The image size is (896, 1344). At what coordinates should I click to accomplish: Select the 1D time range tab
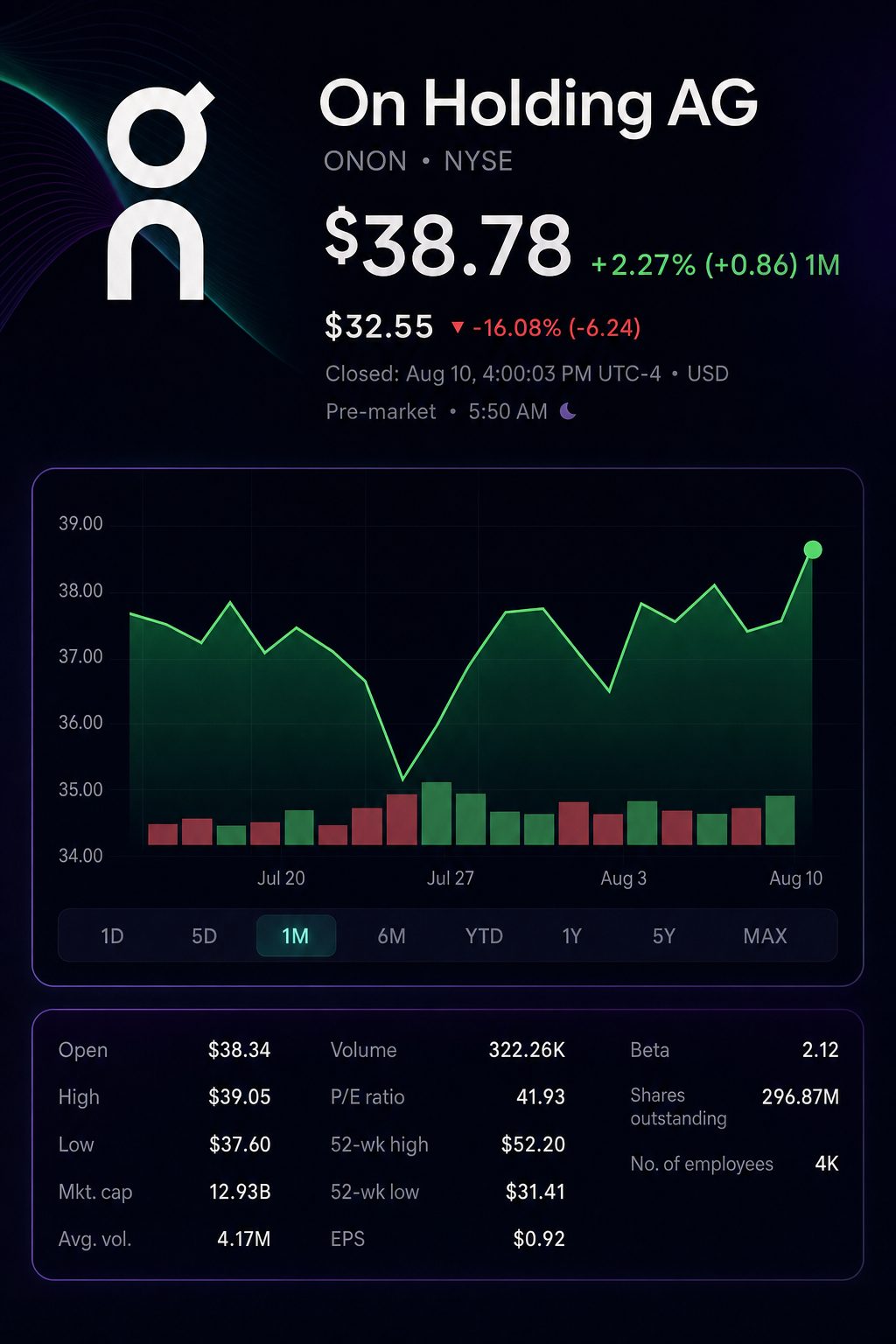click(112, 936)
